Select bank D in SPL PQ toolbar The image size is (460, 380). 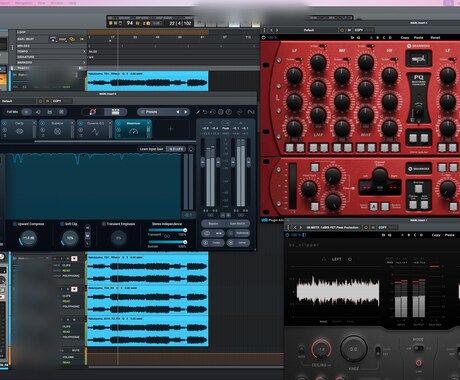390,38
